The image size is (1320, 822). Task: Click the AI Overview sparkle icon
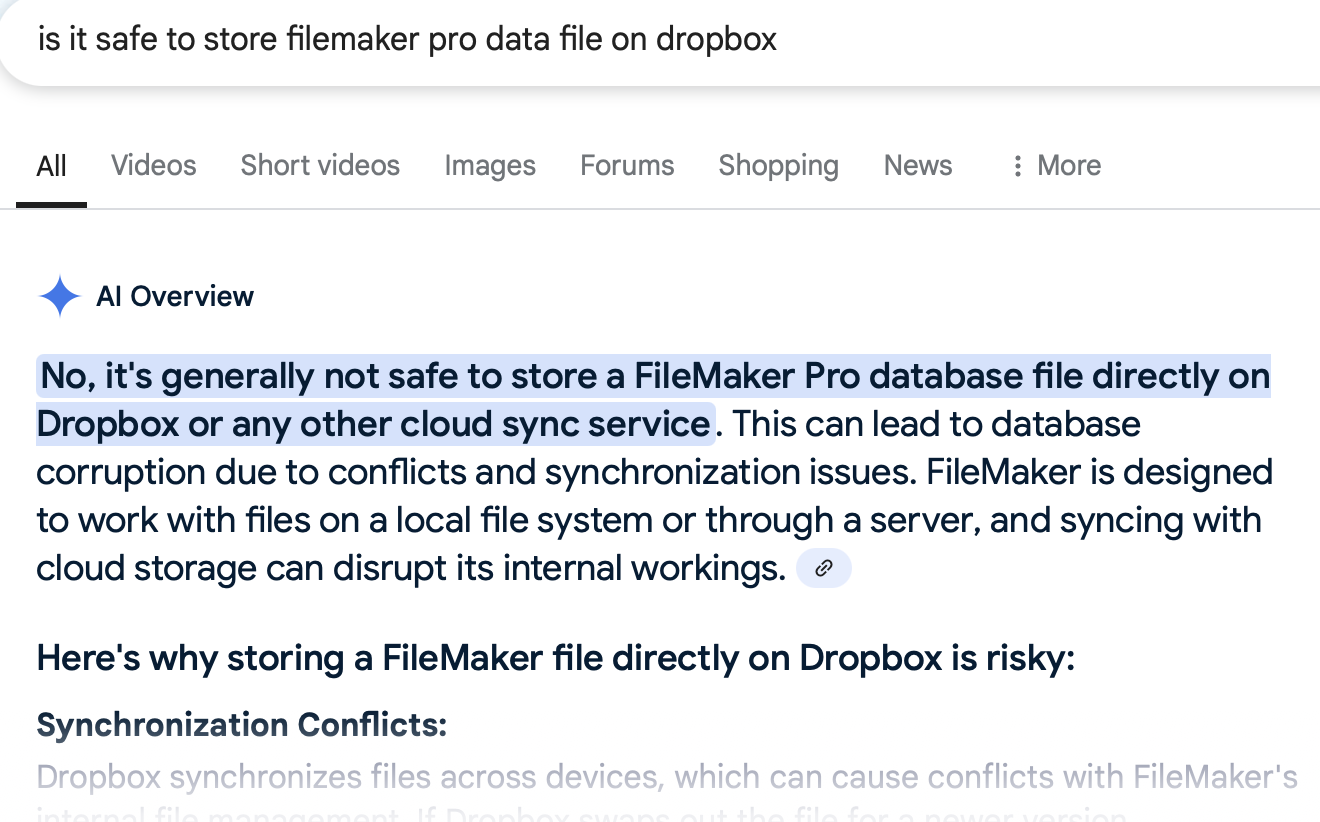(59, 296)
